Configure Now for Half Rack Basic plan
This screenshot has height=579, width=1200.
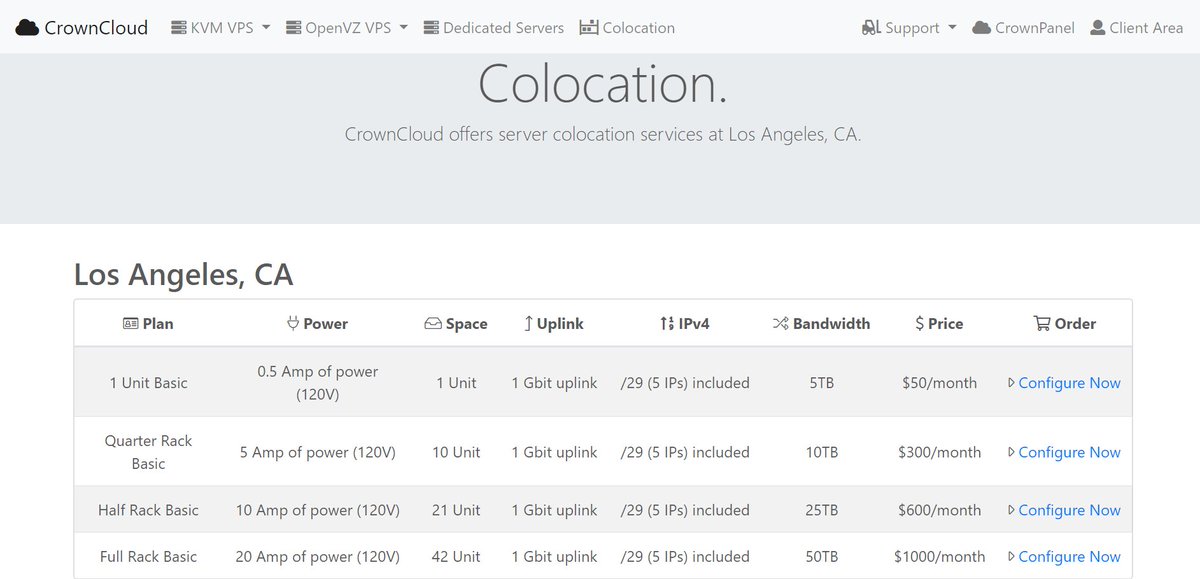1069,510
